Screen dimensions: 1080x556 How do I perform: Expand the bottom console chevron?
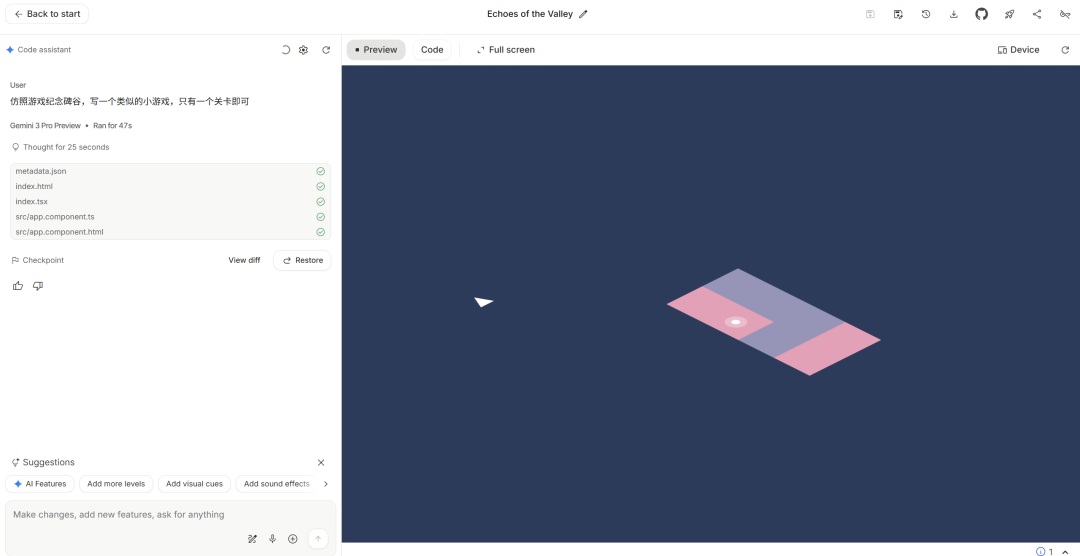1065,551
